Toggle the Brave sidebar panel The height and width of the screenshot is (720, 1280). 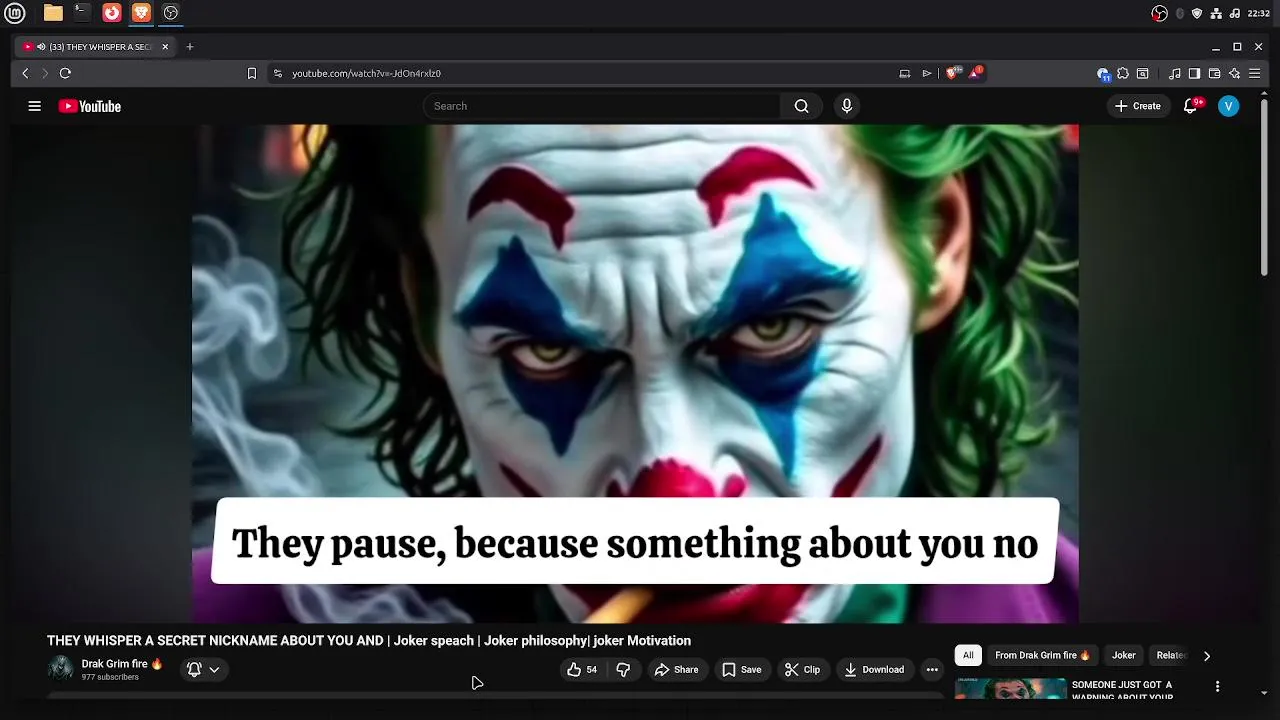click(x=1194, y=73)
